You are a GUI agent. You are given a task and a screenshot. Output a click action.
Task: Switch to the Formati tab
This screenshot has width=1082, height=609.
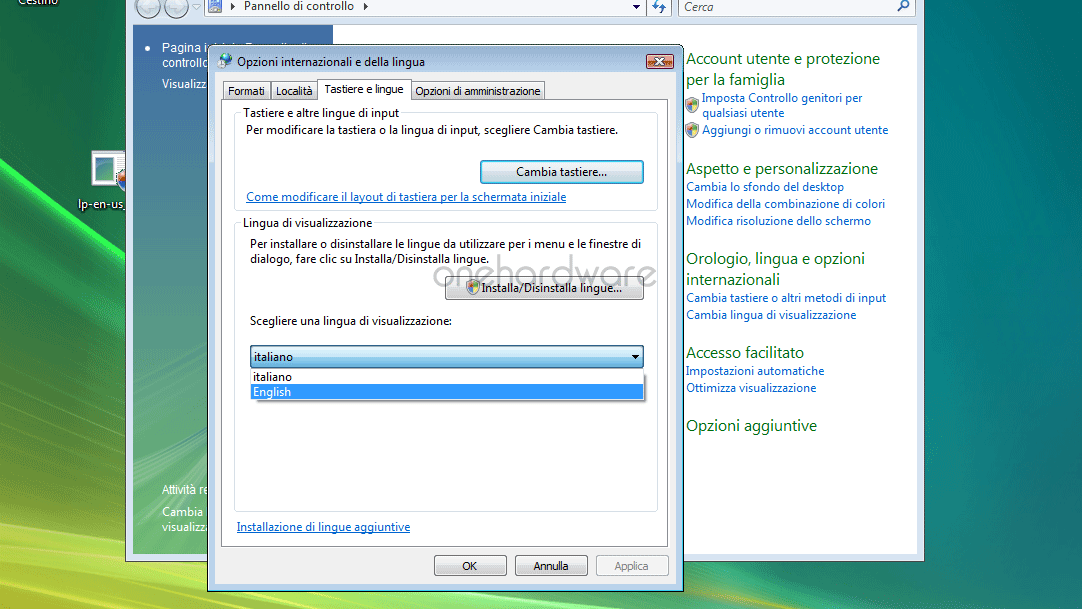click(x=246, y=90)
